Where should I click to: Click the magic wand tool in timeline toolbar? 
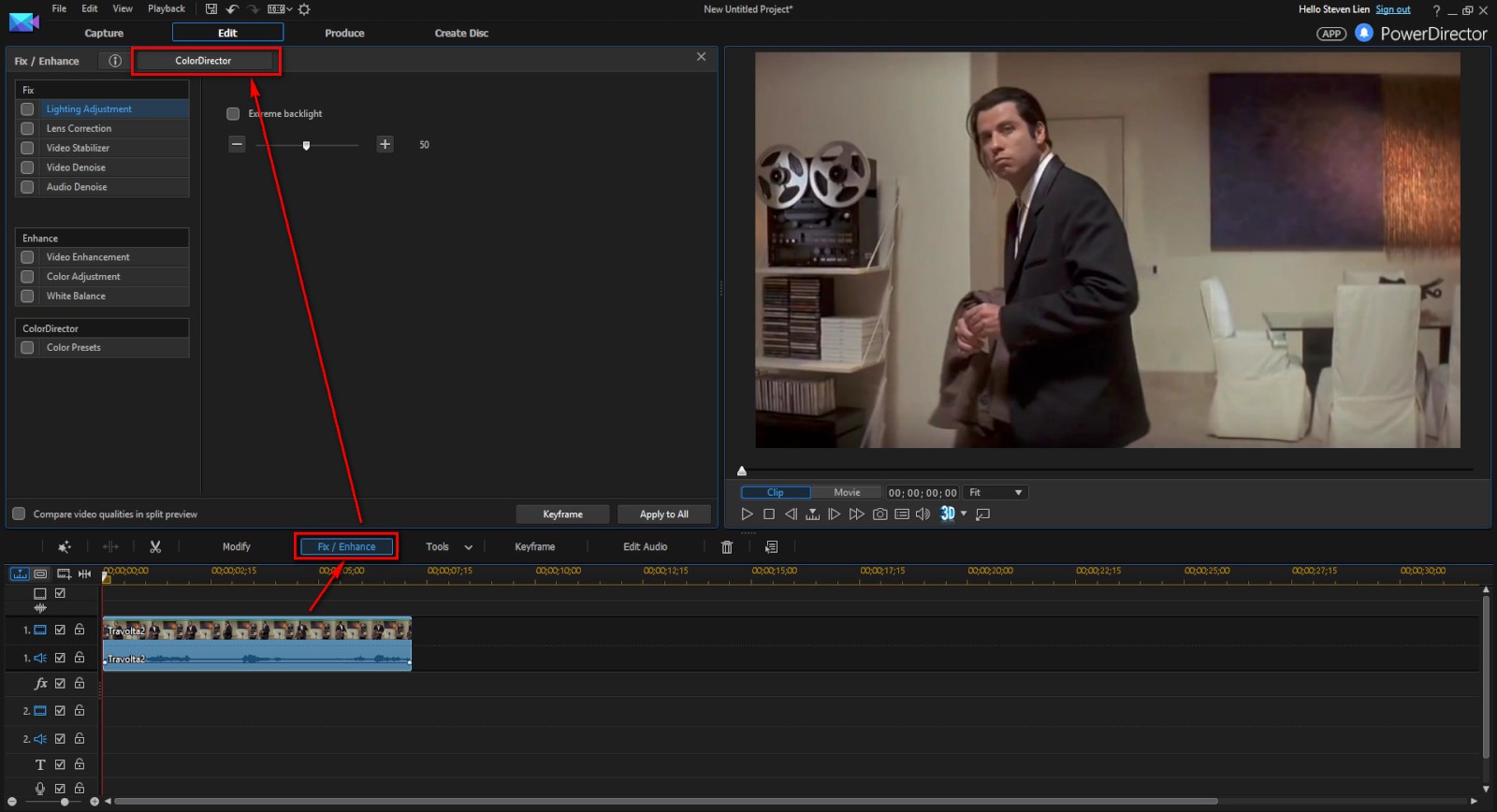click(x=65, y=547)
